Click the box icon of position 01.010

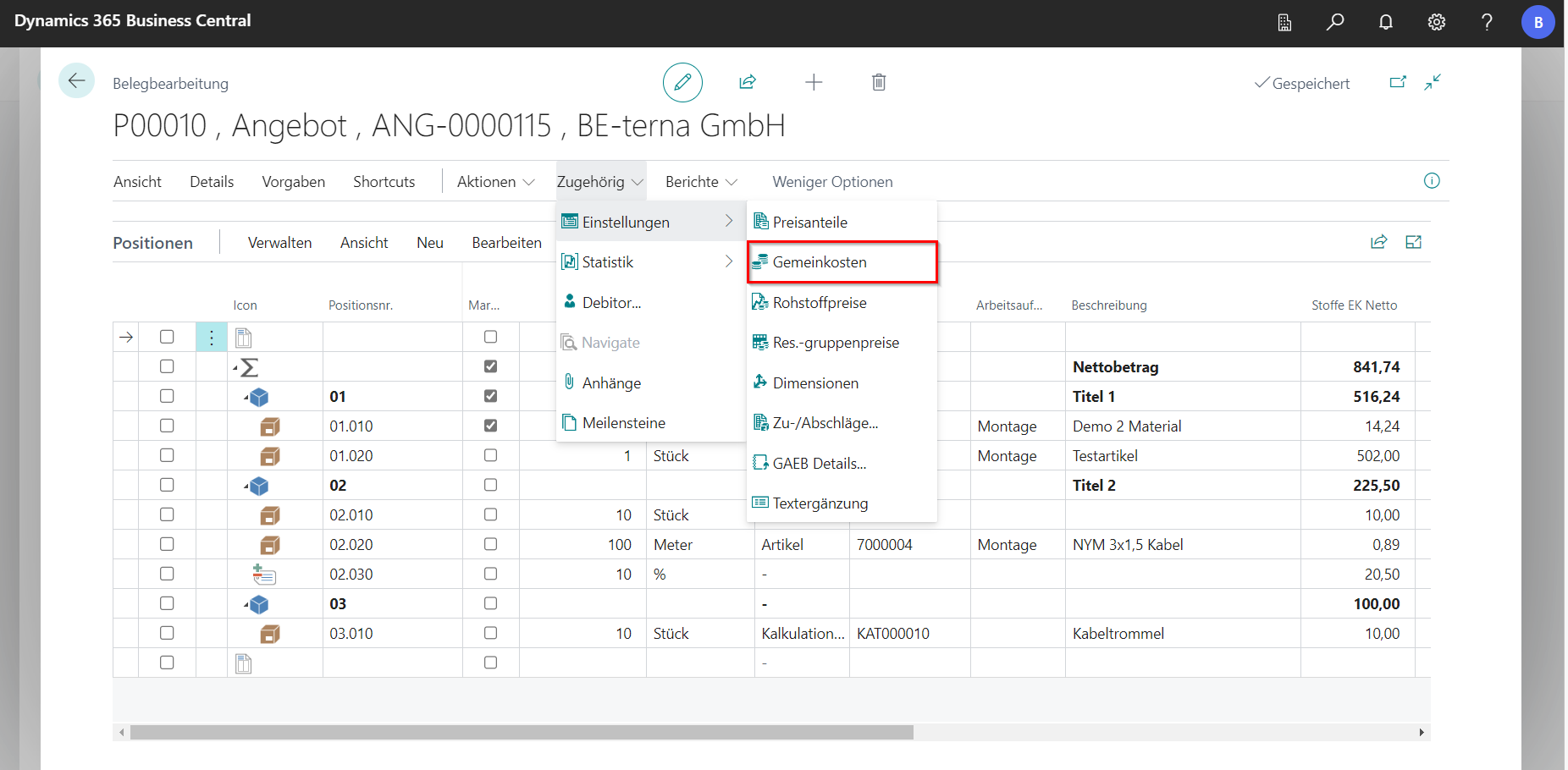[270, 426]
